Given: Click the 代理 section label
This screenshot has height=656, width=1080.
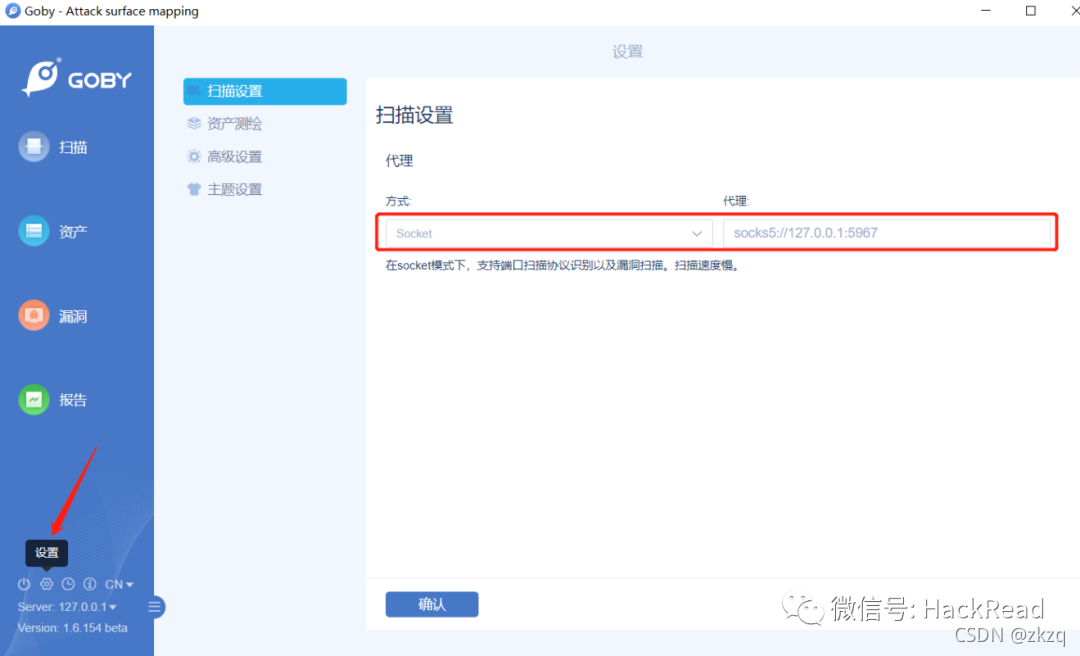Looking at the screenshot, I should 399,161.
